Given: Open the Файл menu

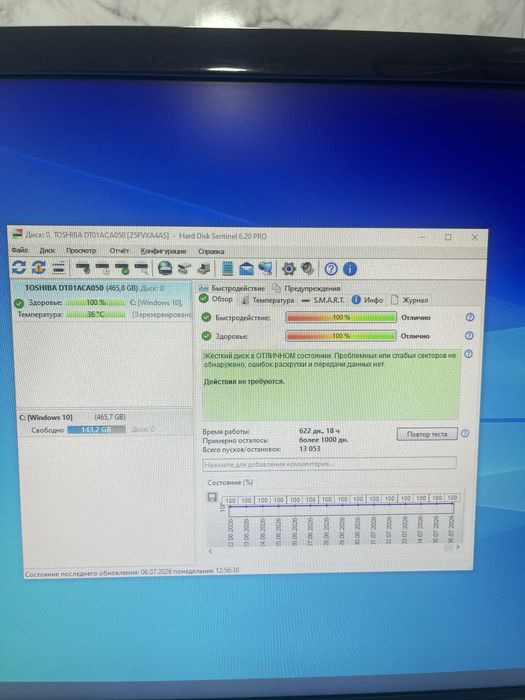Looking at the screenshot, I should [x=20, y=250].
